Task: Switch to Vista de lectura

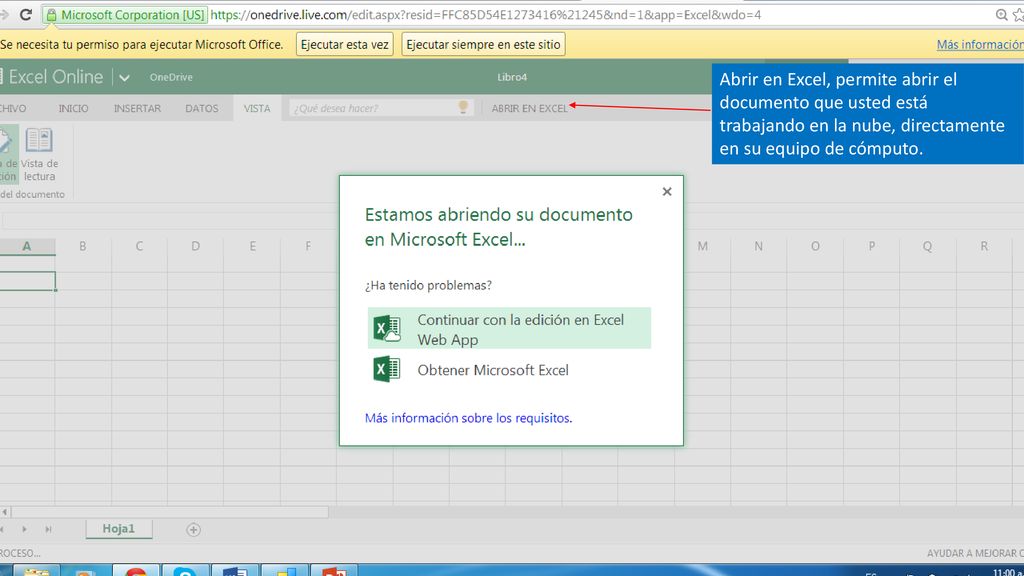Action: click(x=39, y=155)
